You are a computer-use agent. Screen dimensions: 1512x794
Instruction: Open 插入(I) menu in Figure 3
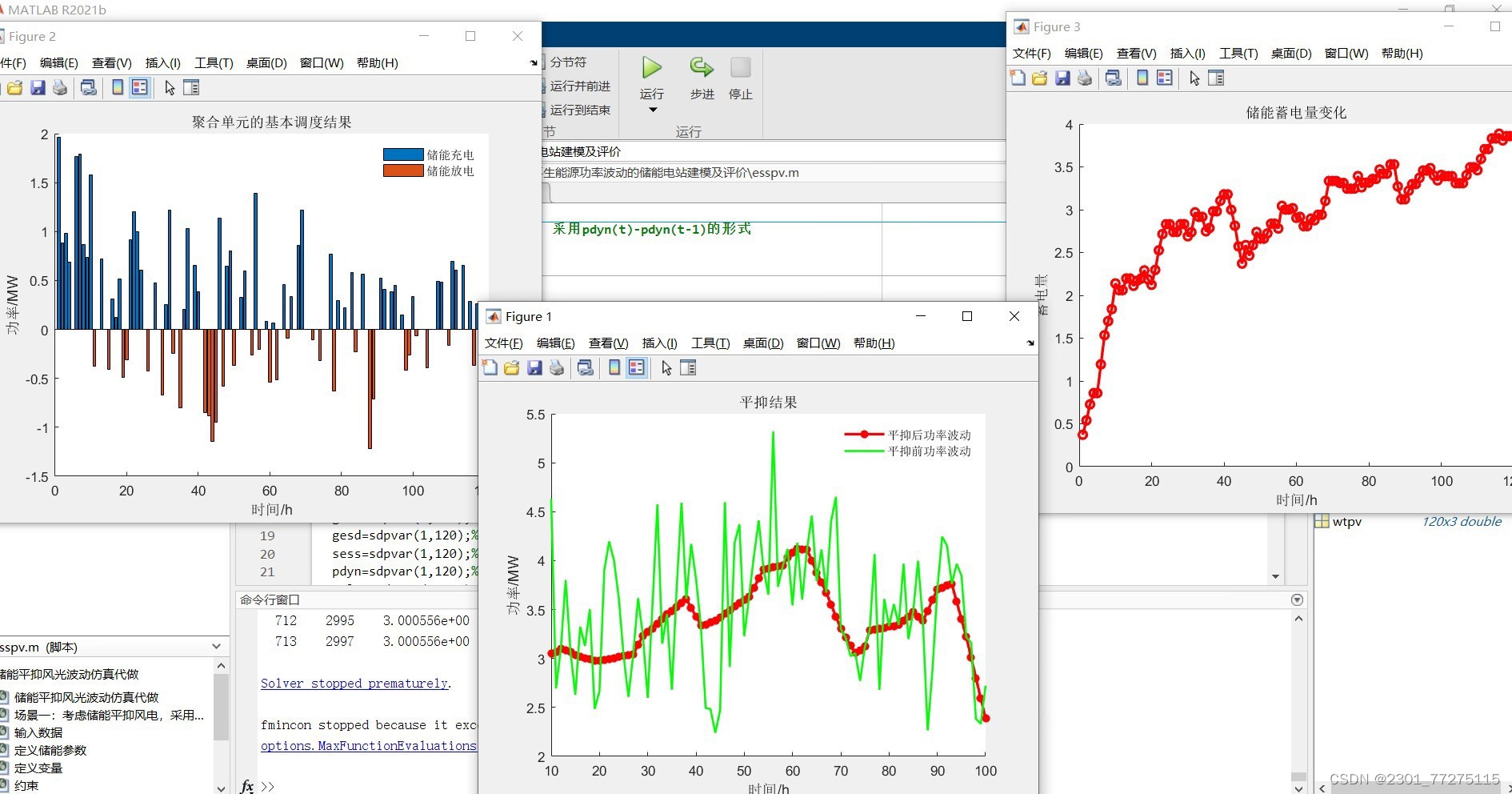tap(1187, 54)
